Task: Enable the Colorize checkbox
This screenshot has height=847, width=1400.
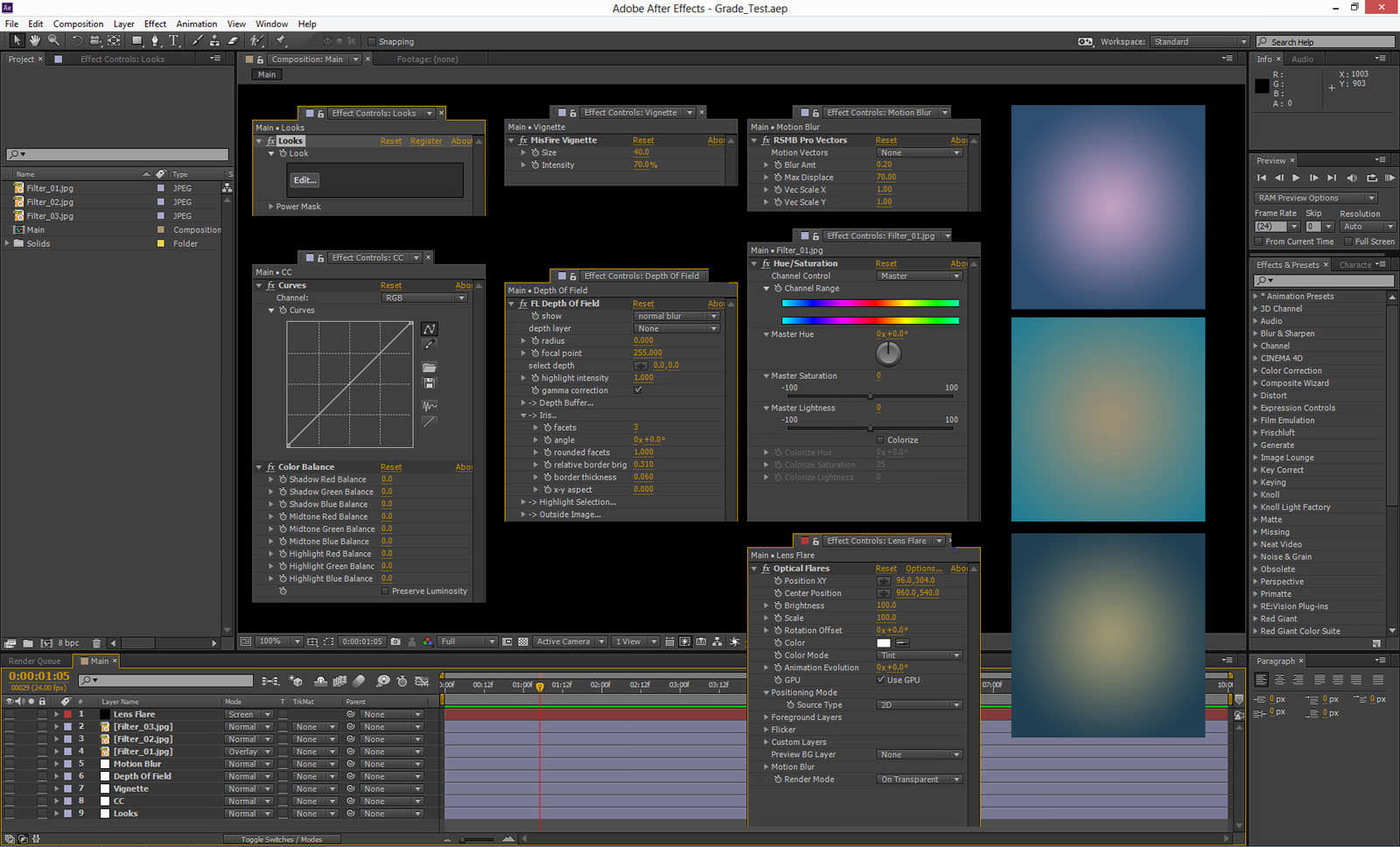Action: point(880,440)
